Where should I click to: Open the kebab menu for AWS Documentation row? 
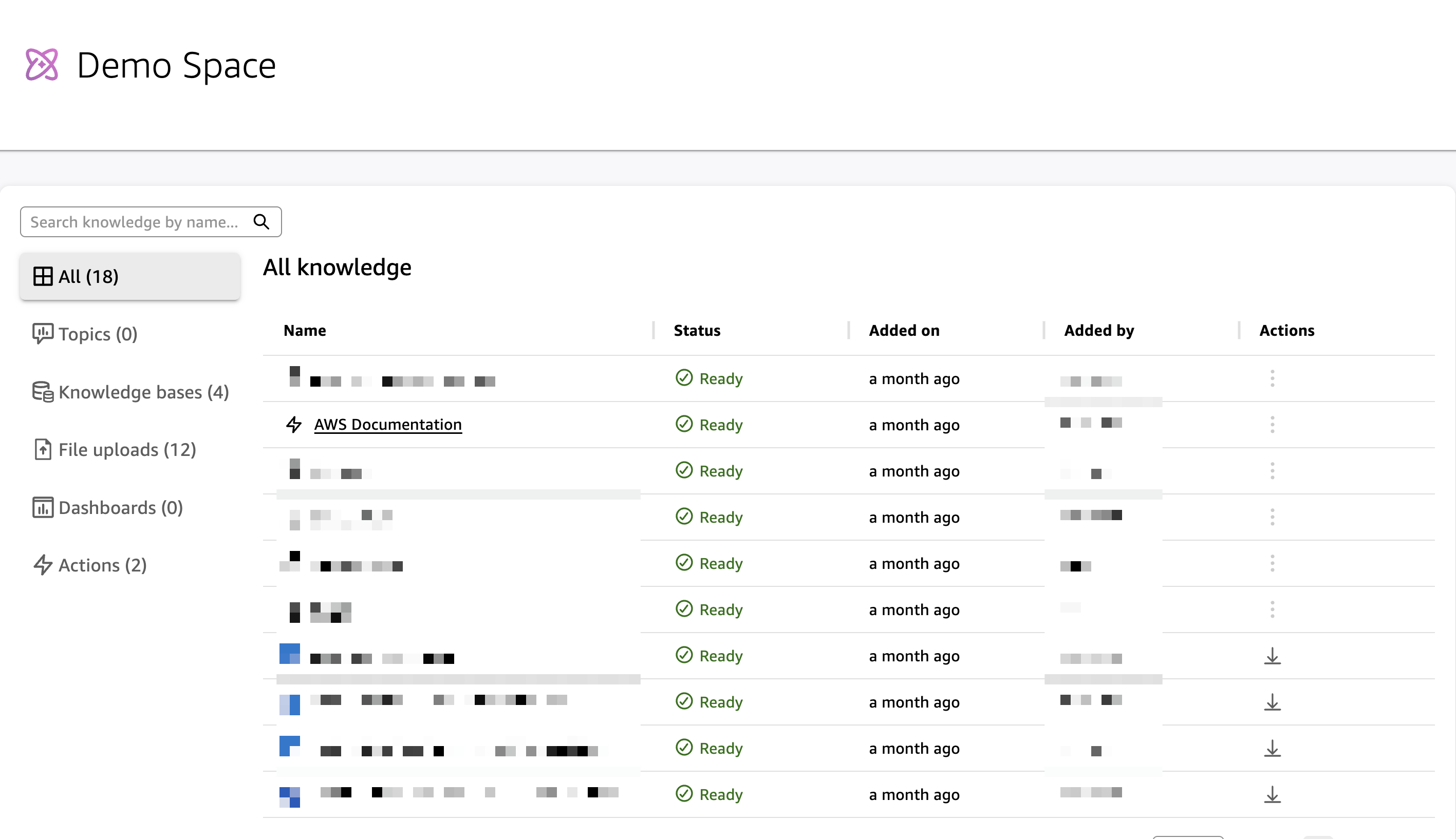1272,425
